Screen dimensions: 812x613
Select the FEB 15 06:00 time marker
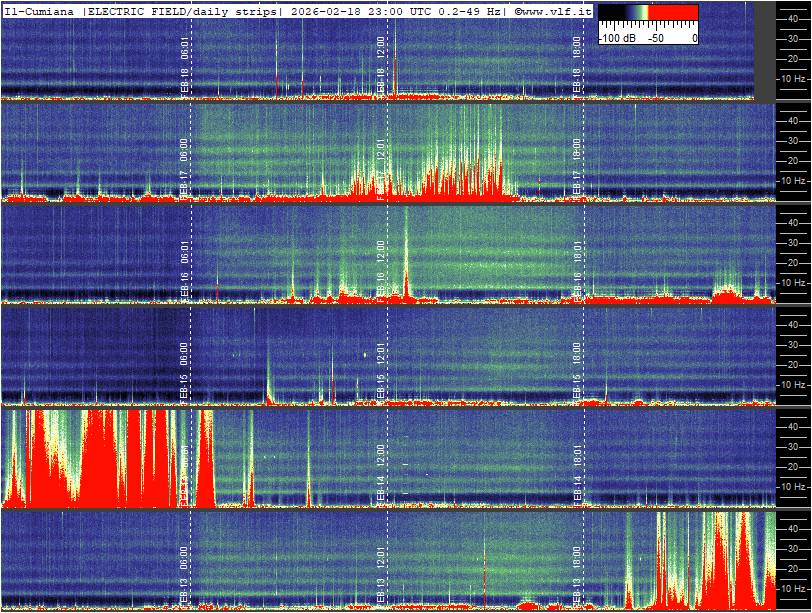pyautogui.click(x=184, y=369)
